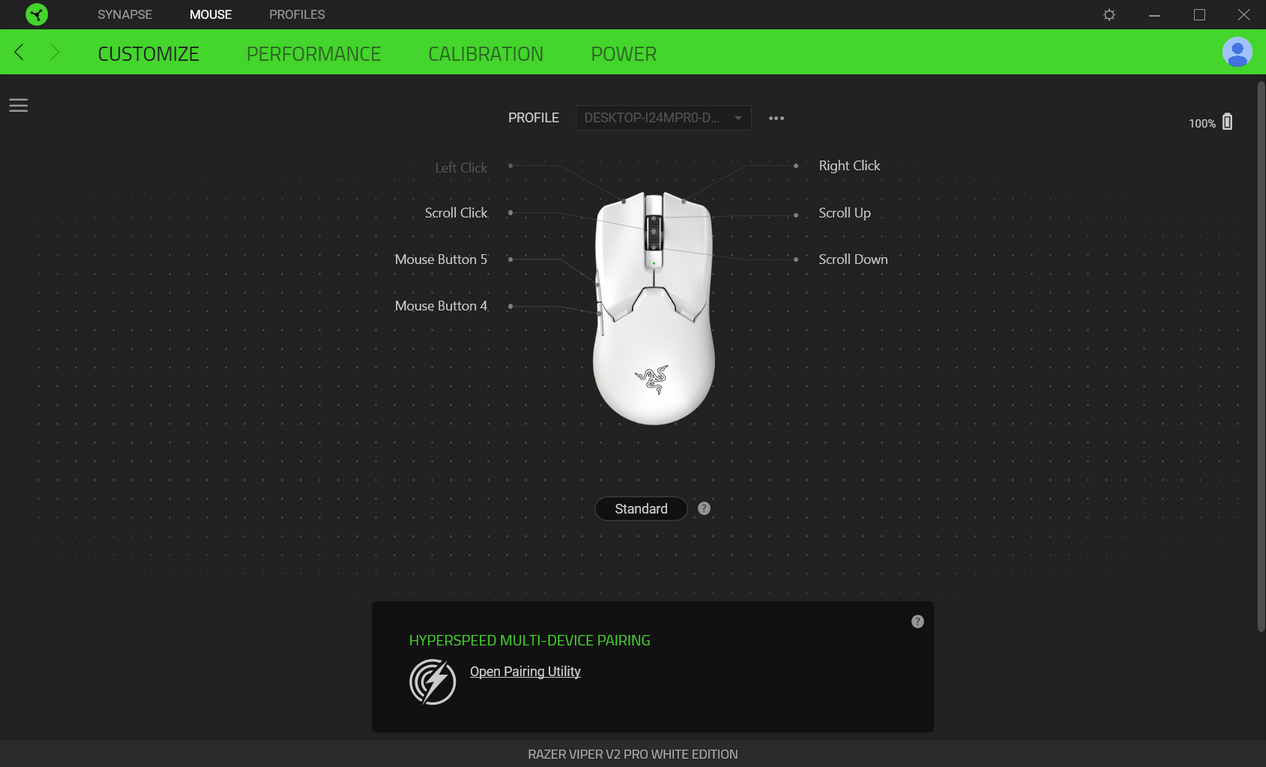Open the PERFORMANCE tab
The image size is (1266, 767).
pyautogui.click(x=314, y=54)
